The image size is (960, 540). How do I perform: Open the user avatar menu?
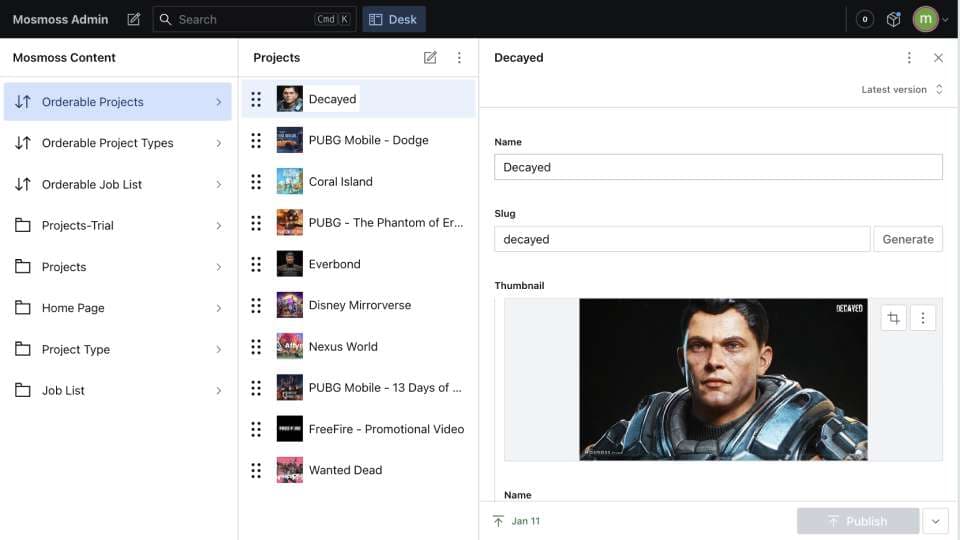coord(931,20)
